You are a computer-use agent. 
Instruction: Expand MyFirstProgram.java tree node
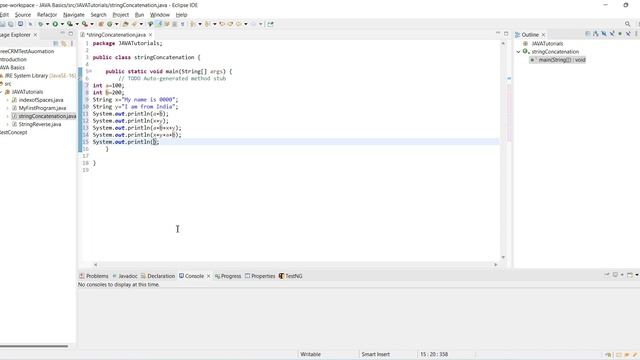(x=7, y=108)
